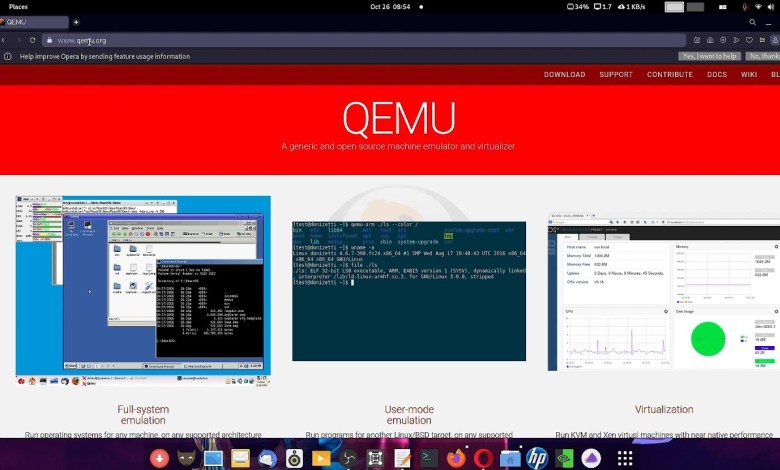Click the large QEMU site title
The width and height of the screenshot is (780, 470).
click(x=398, y=118)
